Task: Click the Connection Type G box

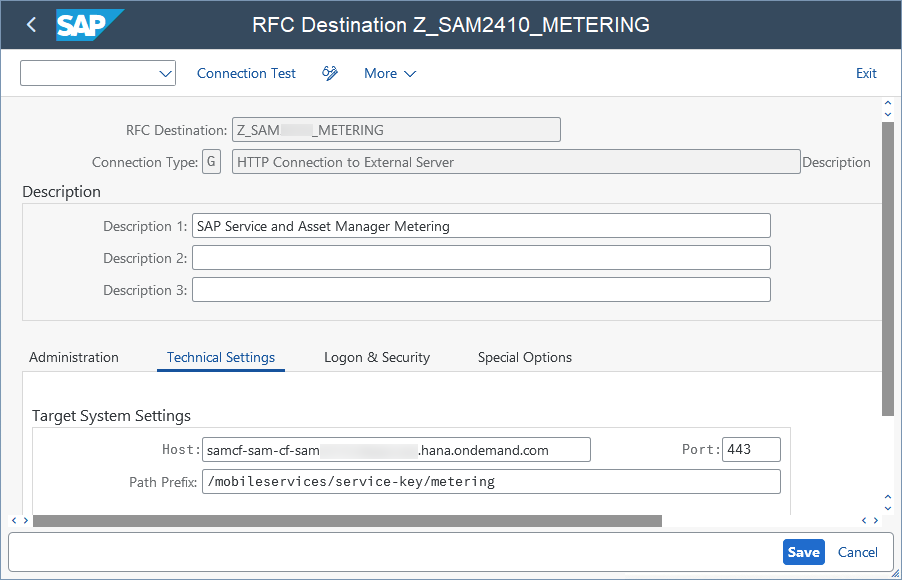Action: (x=211, y=162)
